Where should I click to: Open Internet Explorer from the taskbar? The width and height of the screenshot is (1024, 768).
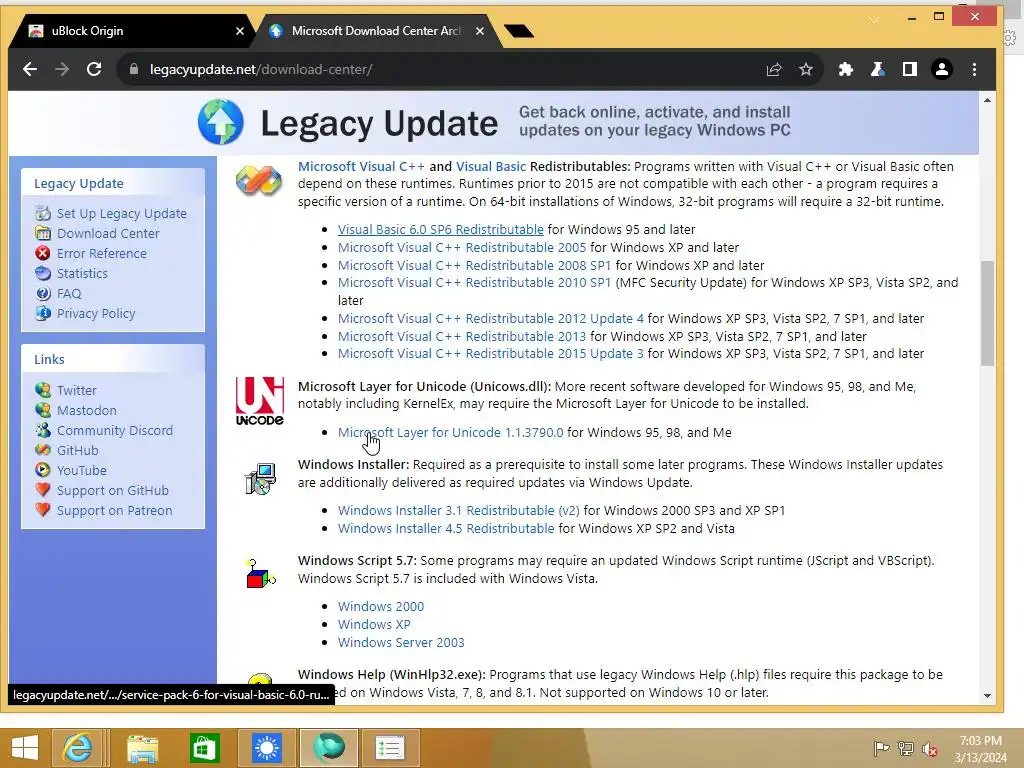(78, 748)
